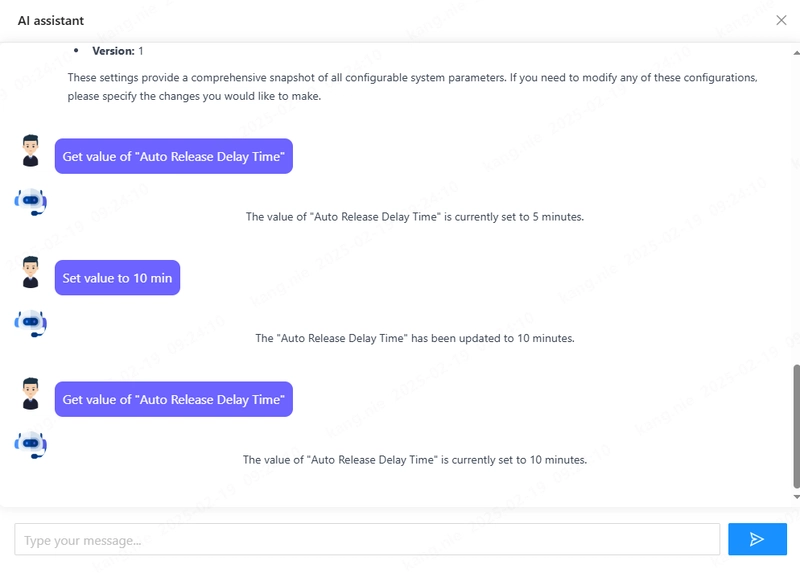800x573 pixels.
Task: Click the chat scrollbar thumb
Action: [x=796, y=426]
